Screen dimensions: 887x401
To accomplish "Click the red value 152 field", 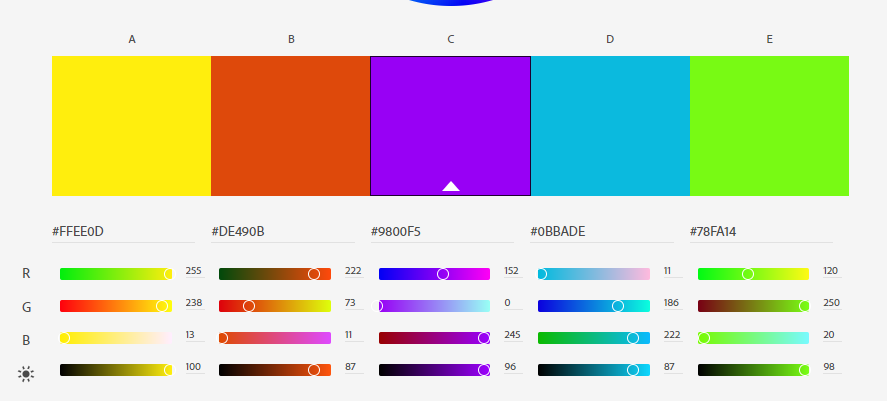I will [x=513, y=271].
